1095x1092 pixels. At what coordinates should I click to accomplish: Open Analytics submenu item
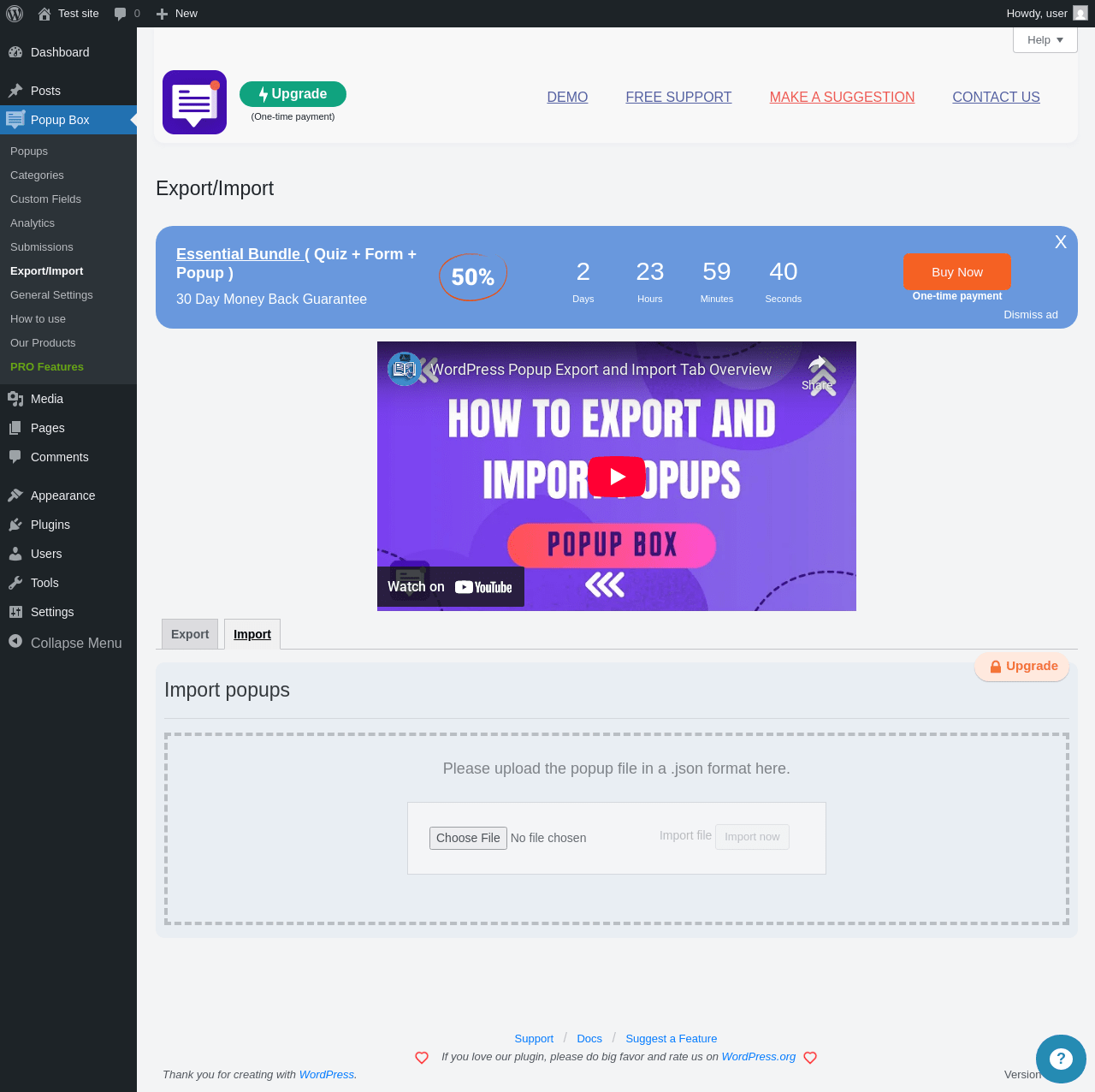pyautogui.click(x=33, y=223)
